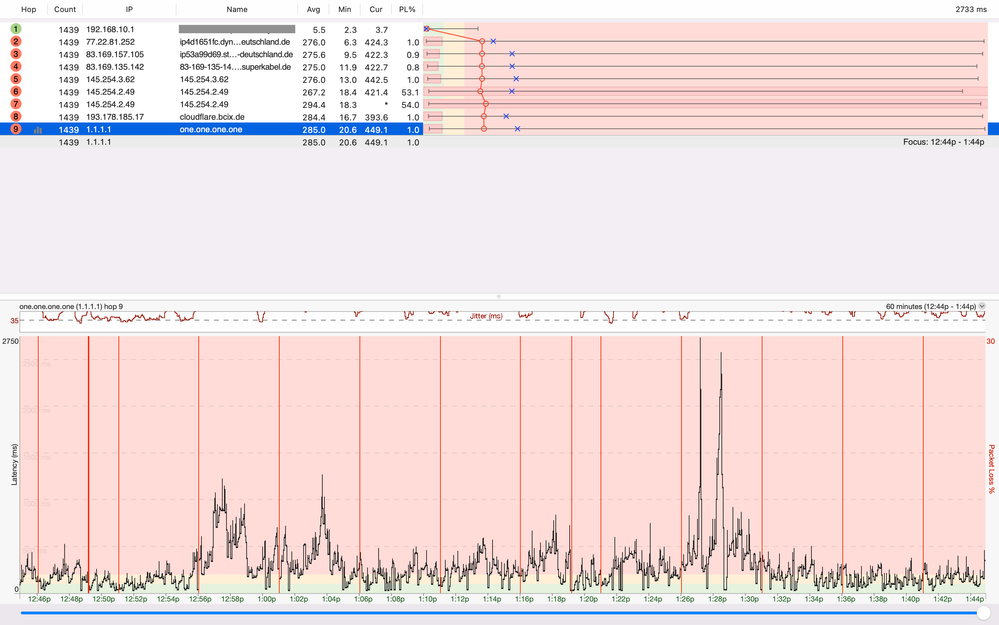
Task: Select IP 192.168.10.1
Action: pyautogui.click(x=110, y=29)
